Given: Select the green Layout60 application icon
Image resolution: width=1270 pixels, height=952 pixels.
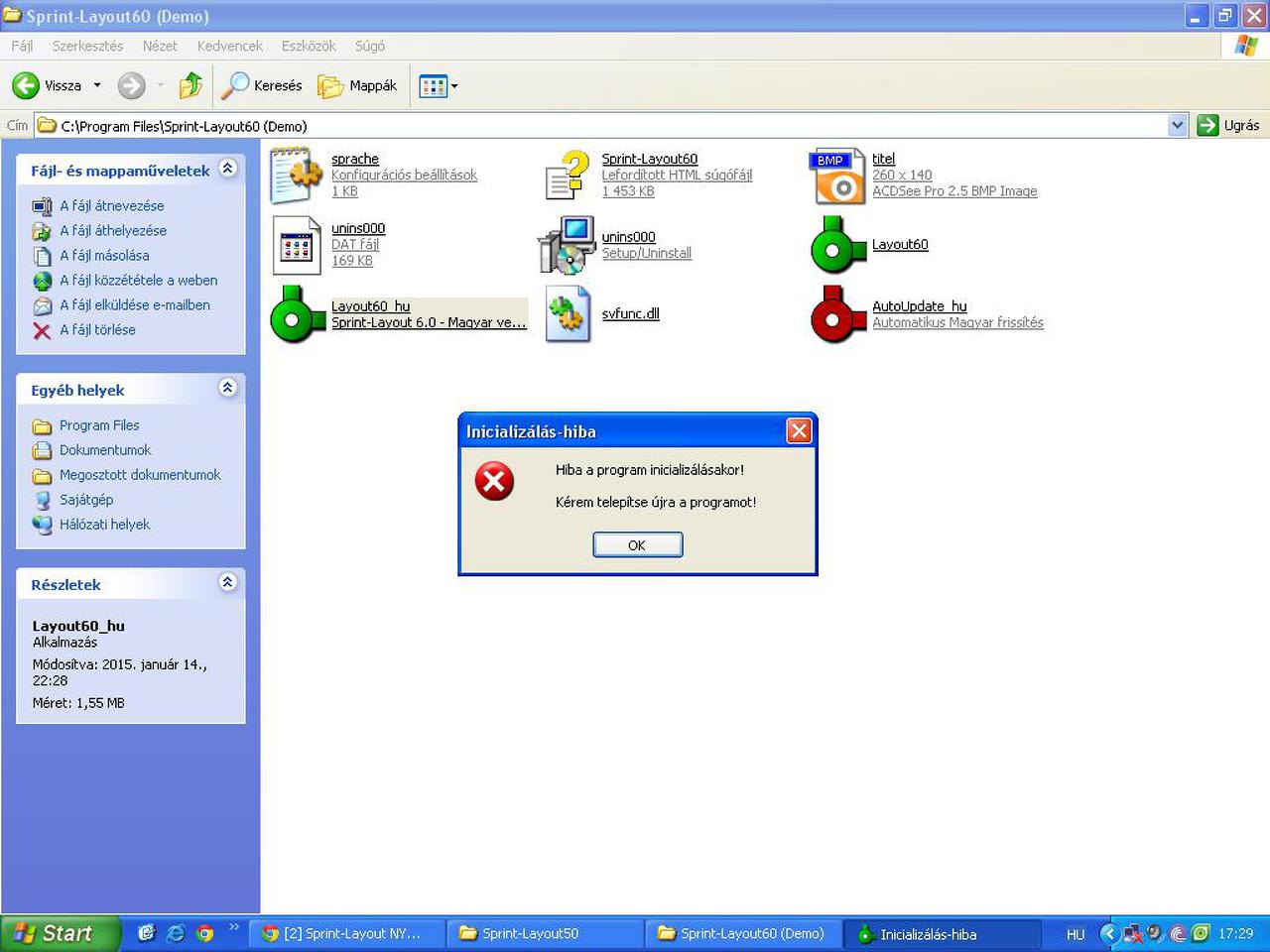Looking at the screenshot, I should [x=838, y=245].
